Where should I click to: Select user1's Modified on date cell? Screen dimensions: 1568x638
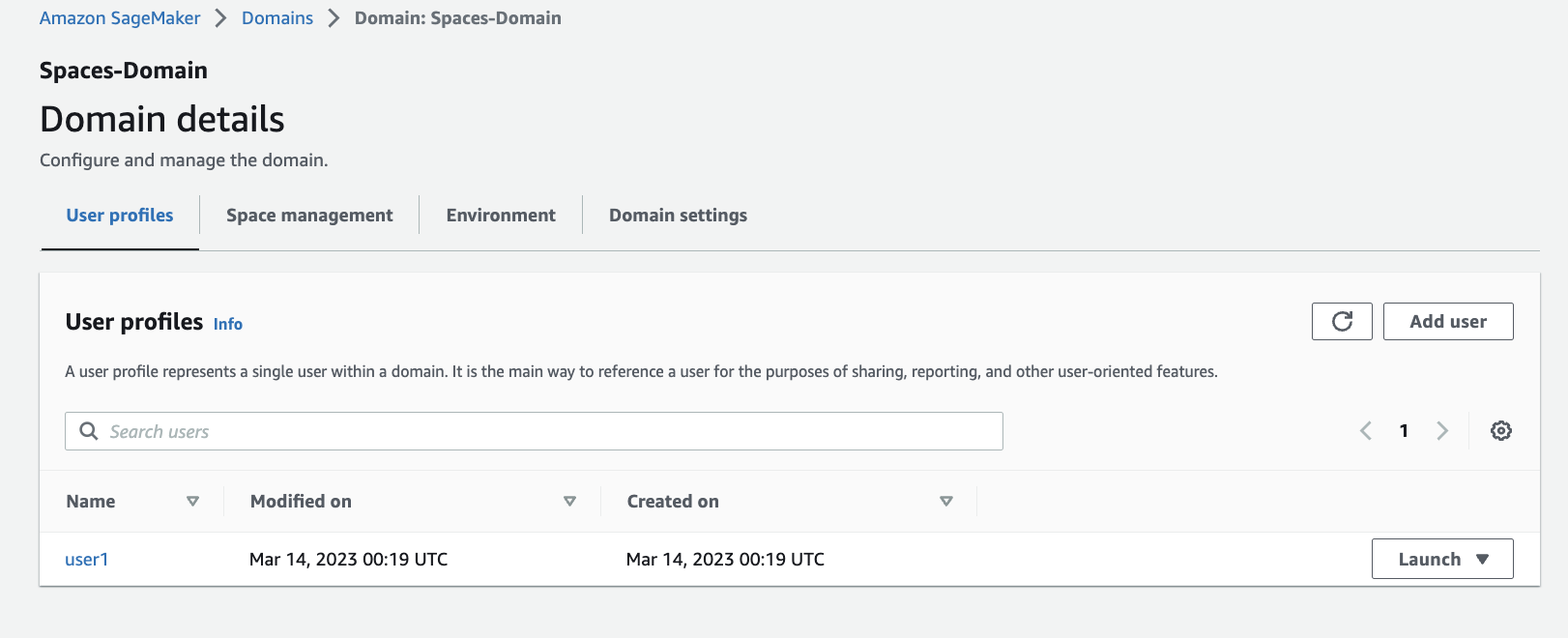pos(349,560)
